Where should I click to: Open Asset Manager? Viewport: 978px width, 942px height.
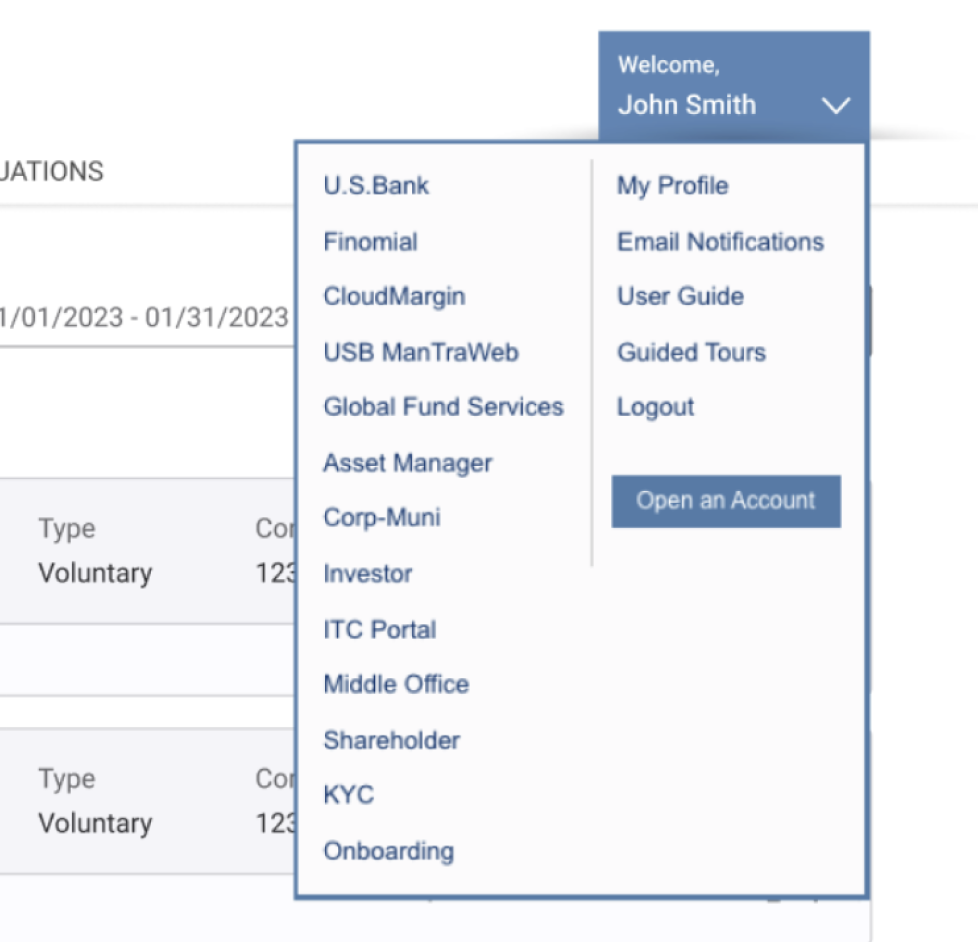pos(408,463)
